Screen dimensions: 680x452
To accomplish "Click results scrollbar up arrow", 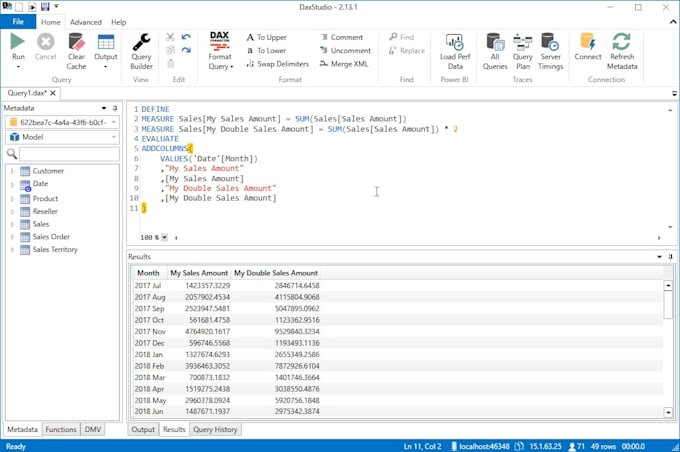I will 668,285.
